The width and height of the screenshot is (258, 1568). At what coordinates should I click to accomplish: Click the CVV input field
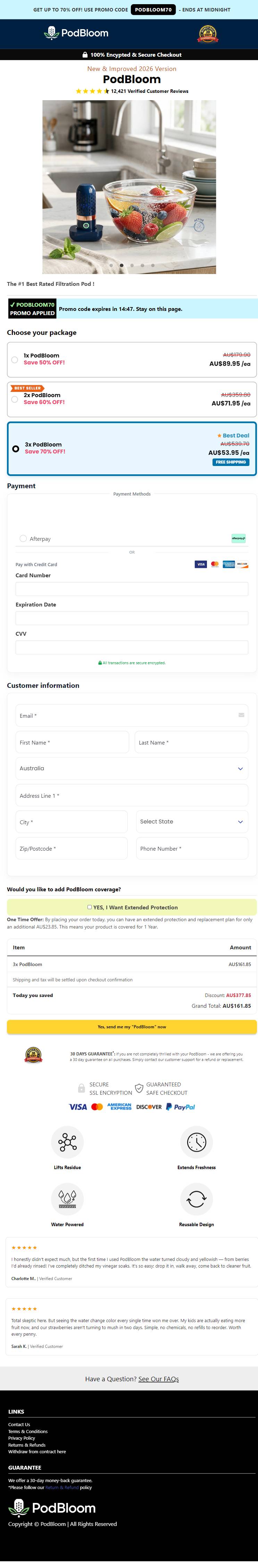pos(132,647)
